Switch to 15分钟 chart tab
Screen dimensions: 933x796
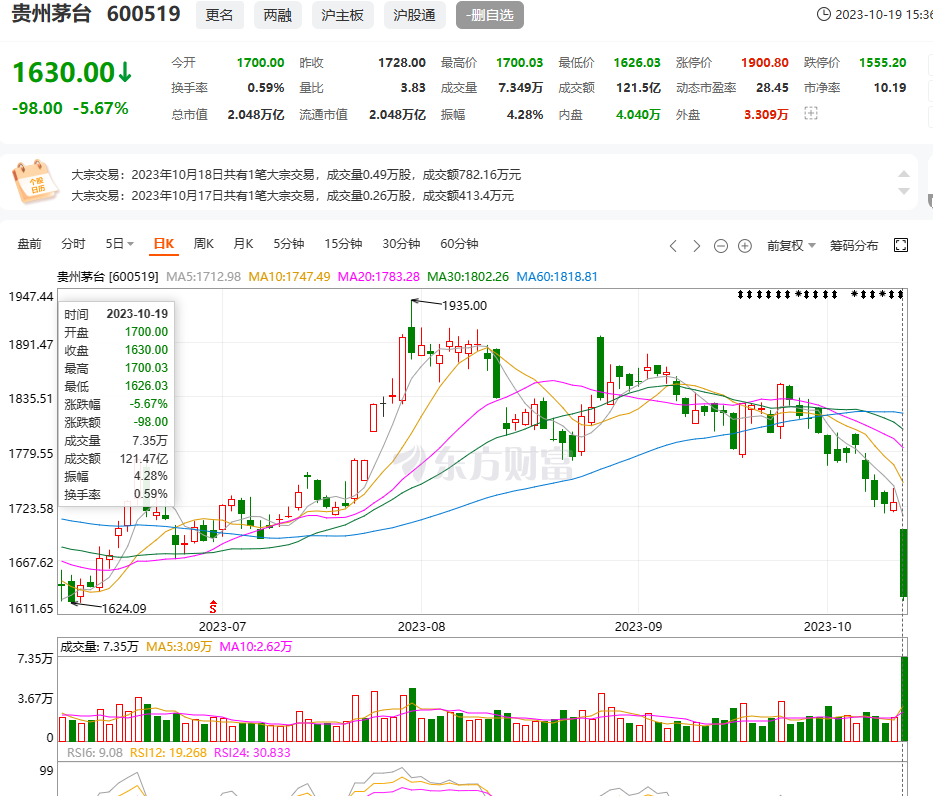343,244
